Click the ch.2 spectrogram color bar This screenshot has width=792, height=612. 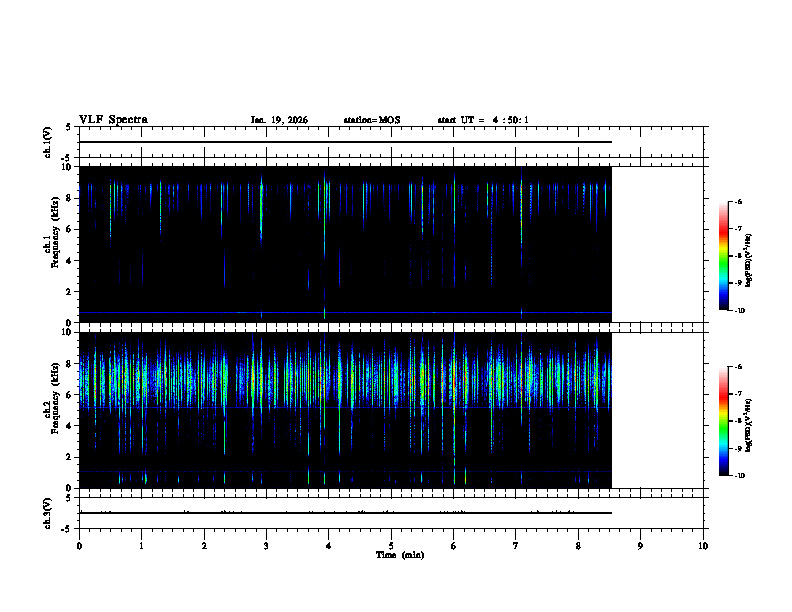(724, 421)
